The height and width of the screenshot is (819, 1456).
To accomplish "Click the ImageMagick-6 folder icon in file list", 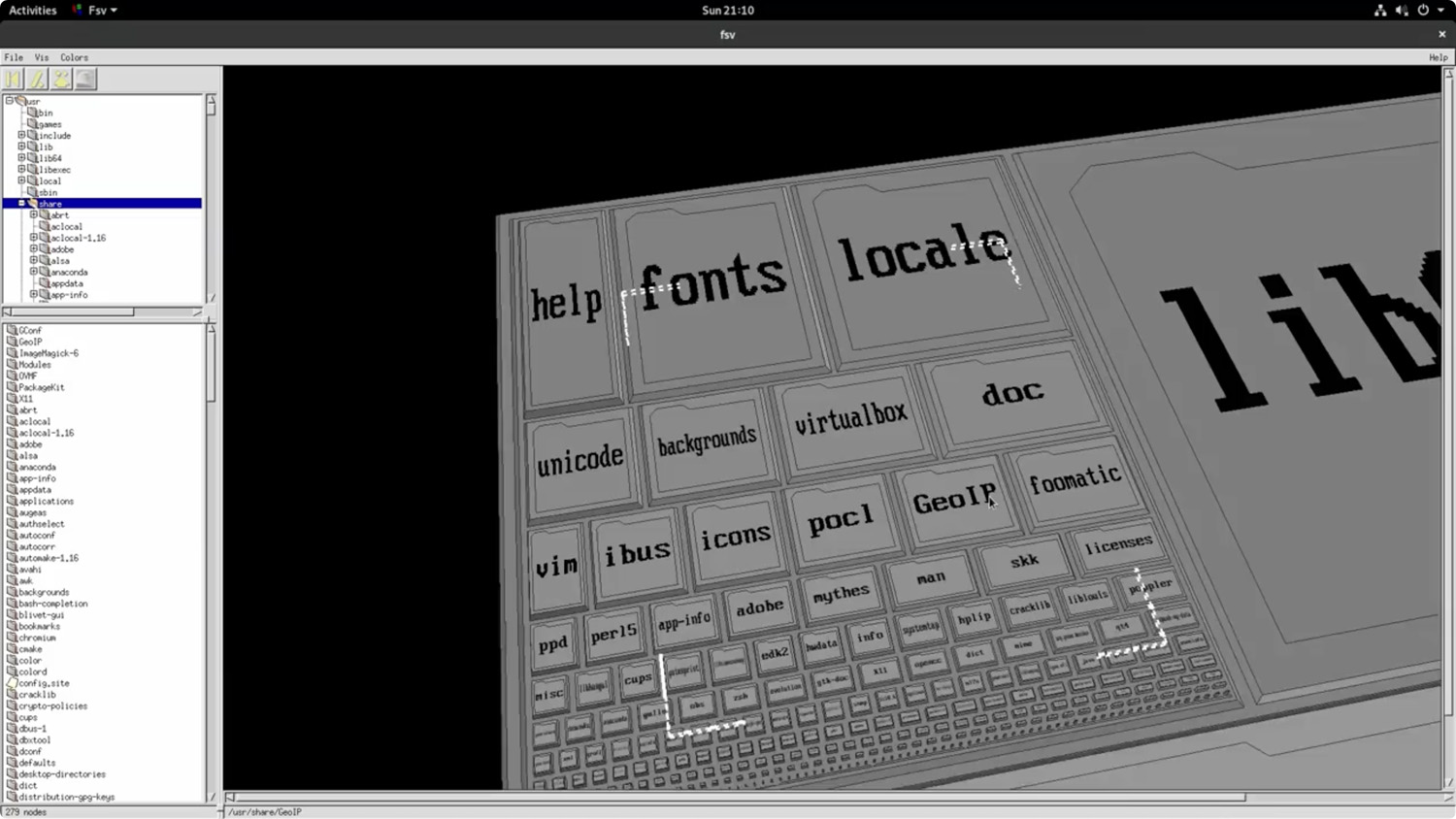I will [13, 353].
